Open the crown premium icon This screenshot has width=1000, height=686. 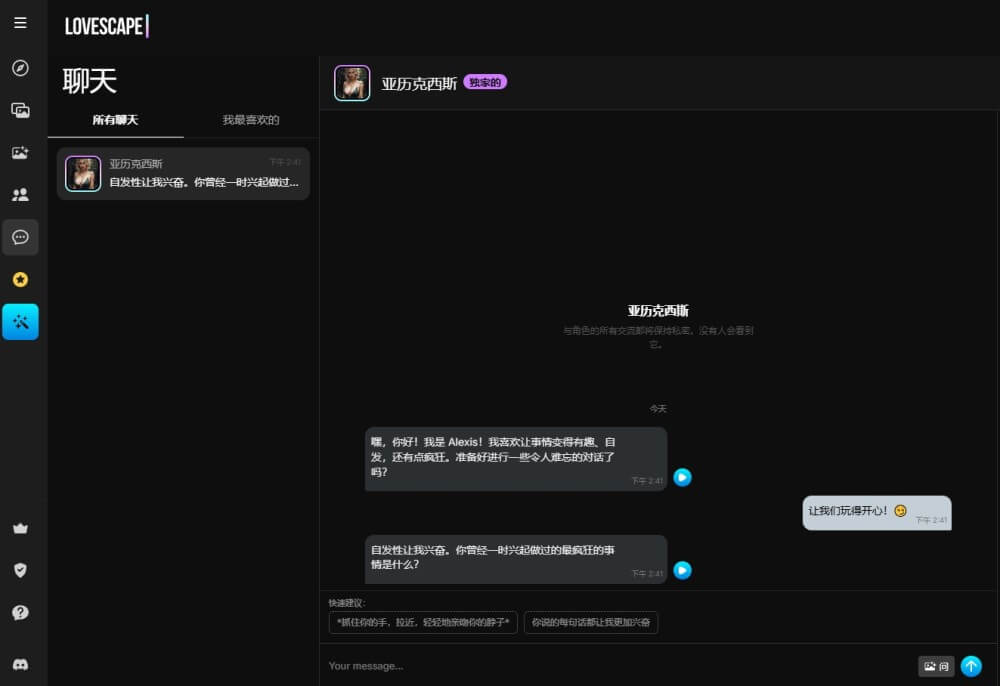point(20,528)
